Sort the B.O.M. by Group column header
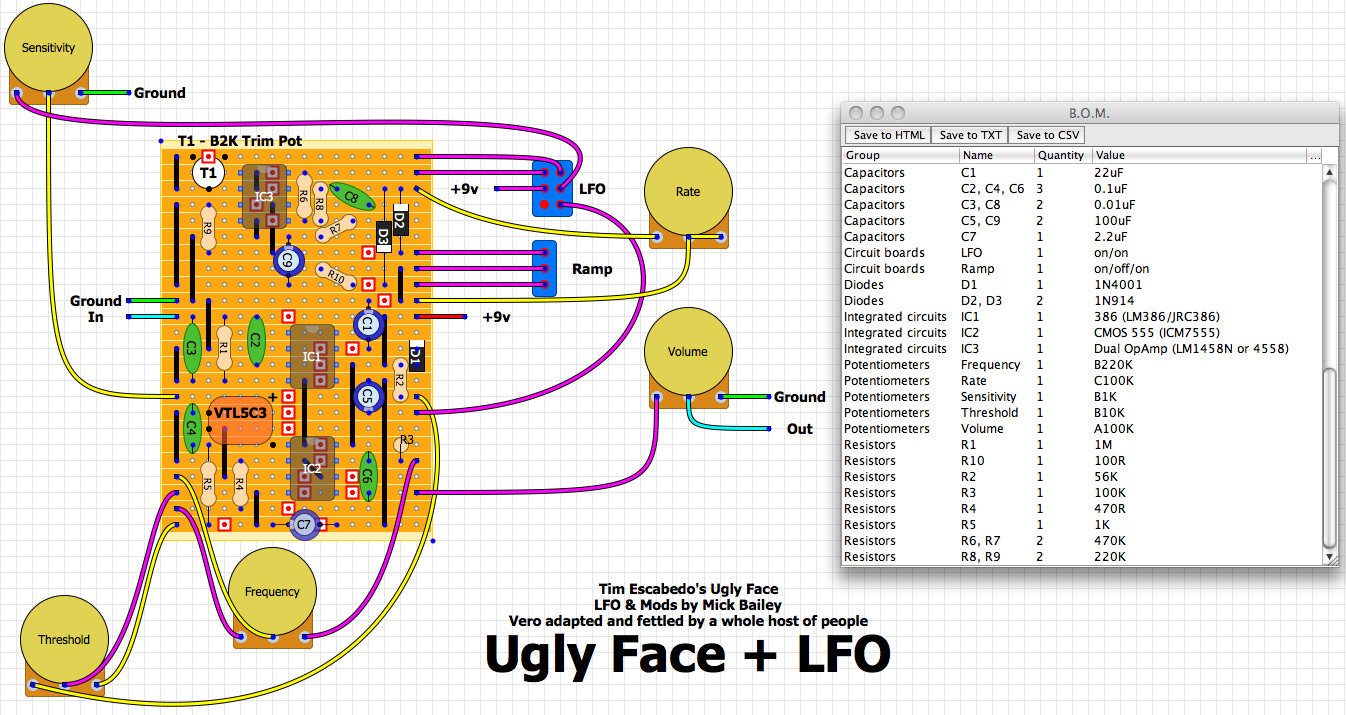The width and height of the screenshot is (1346, 715). click(x=900, y=156)
